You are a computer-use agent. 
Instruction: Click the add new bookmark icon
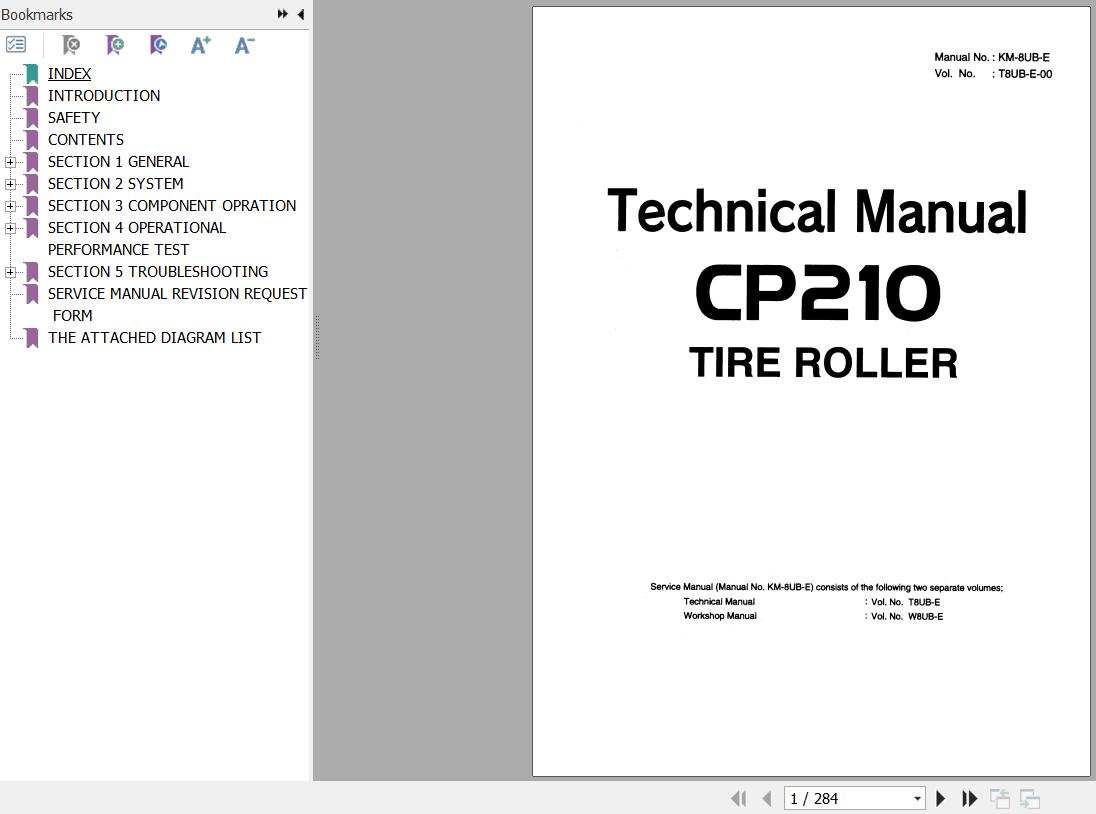click(x=115, y=45)
